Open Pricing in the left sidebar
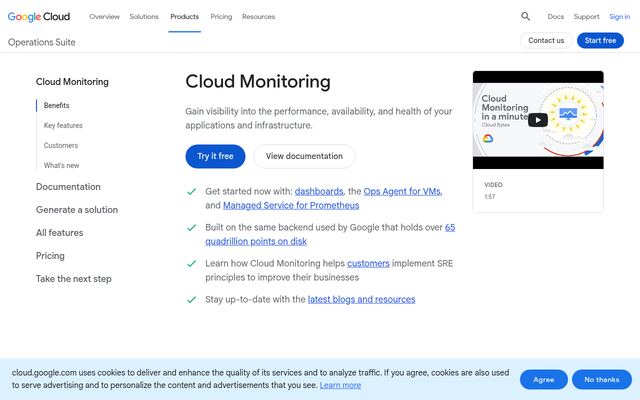Image resolution: width=640 pixels, height=400 pixels. (x=50, y=256)
